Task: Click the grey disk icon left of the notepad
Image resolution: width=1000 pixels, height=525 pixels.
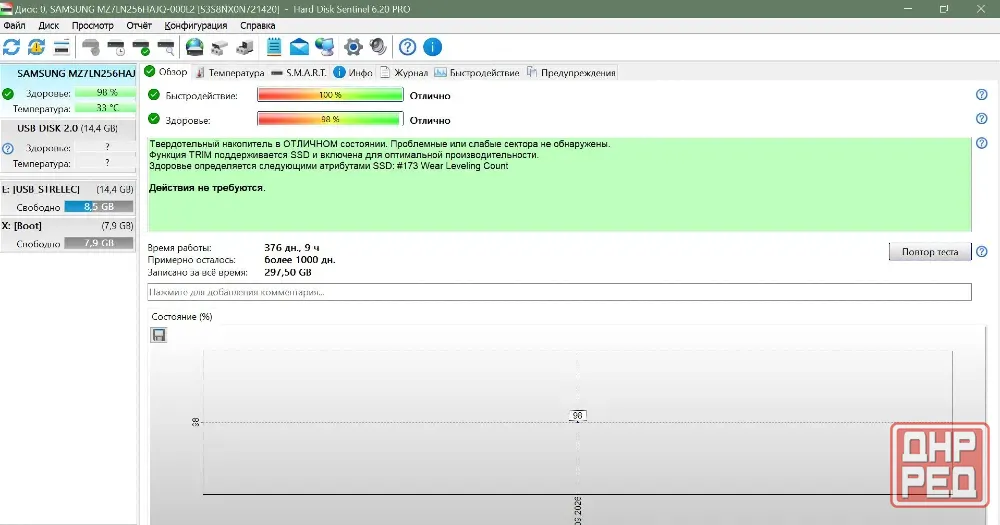Action: [x=244, y=47]
